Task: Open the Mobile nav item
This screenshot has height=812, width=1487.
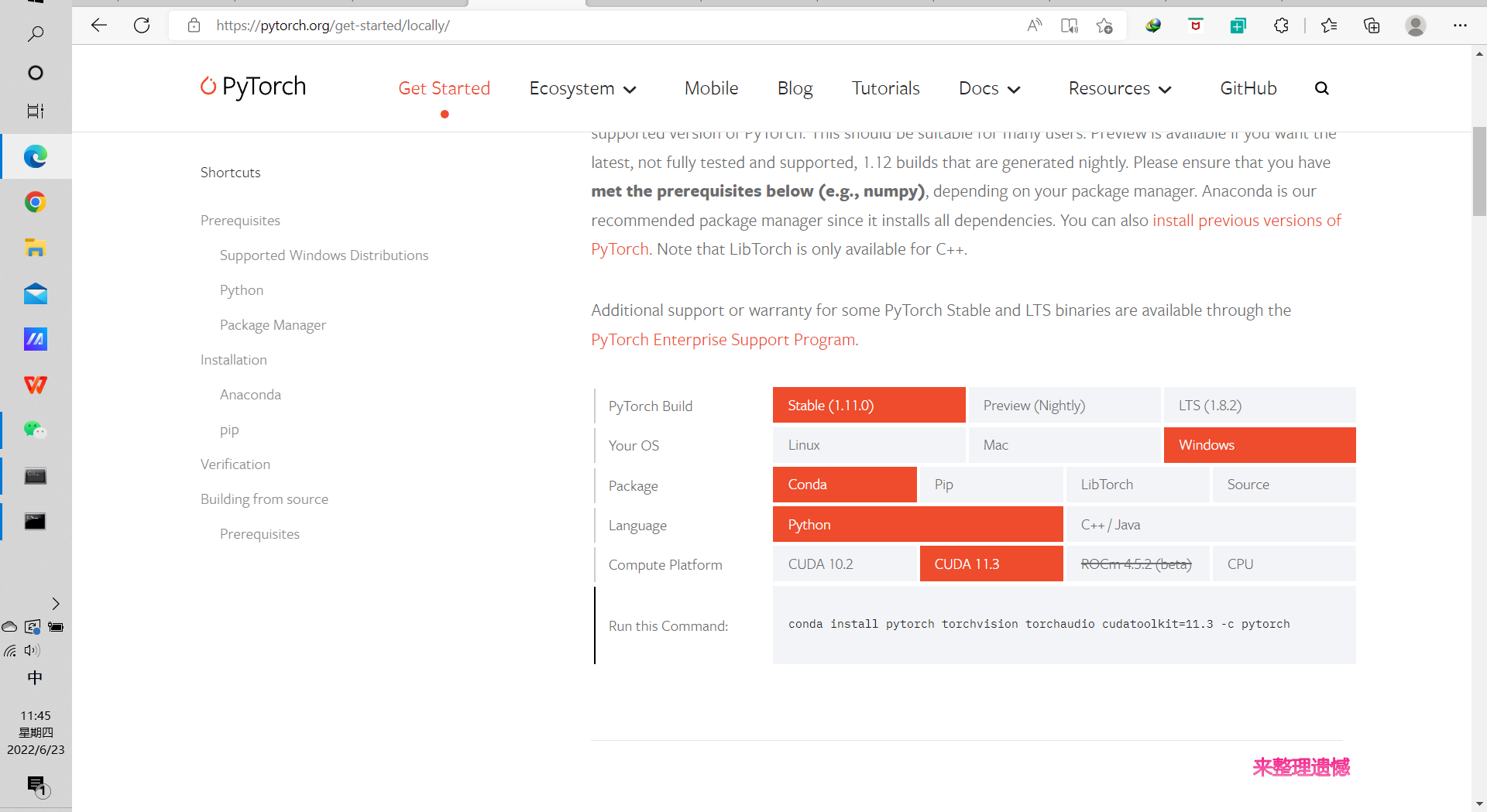Action: (x=711, y=88)
